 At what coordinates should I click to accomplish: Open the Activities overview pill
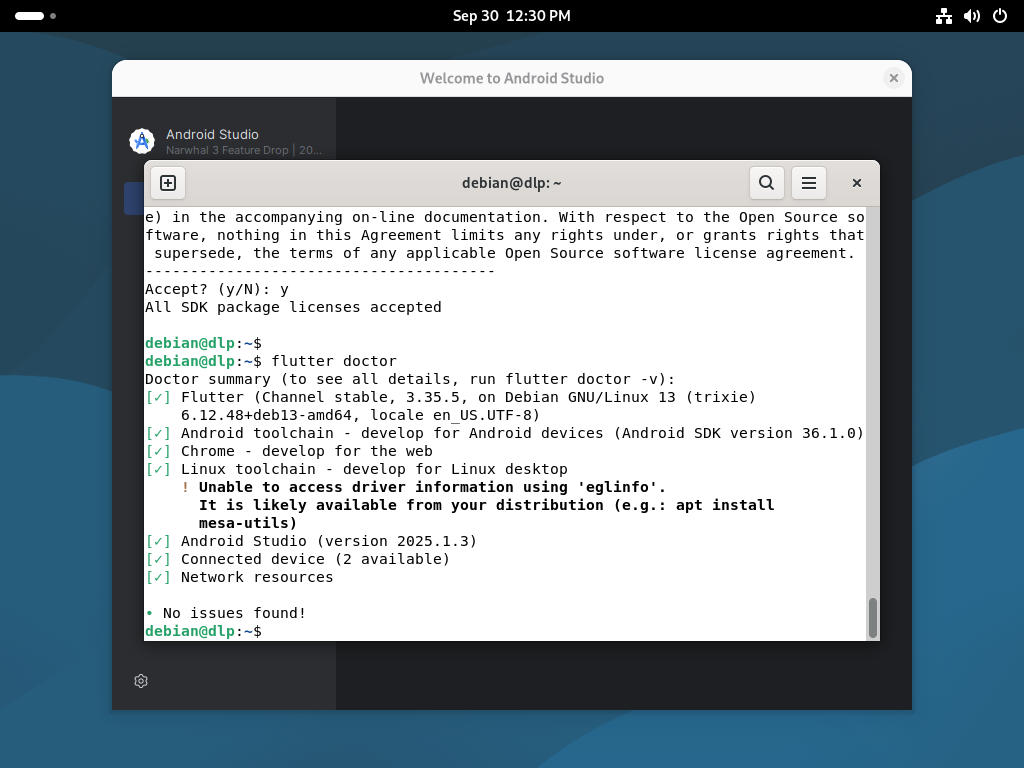tap(30, 16)
